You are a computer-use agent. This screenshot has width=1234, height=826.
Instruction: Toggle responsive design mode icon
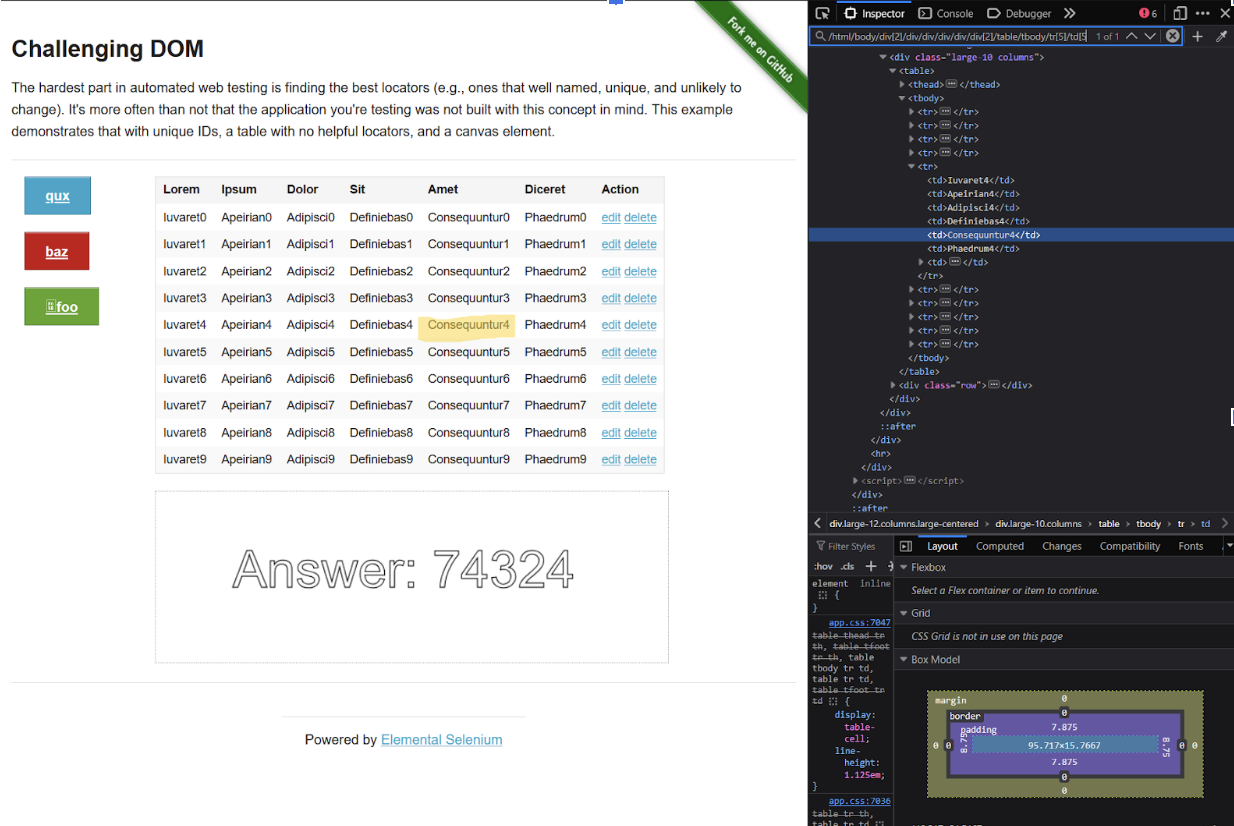(x=1180, y=13)
